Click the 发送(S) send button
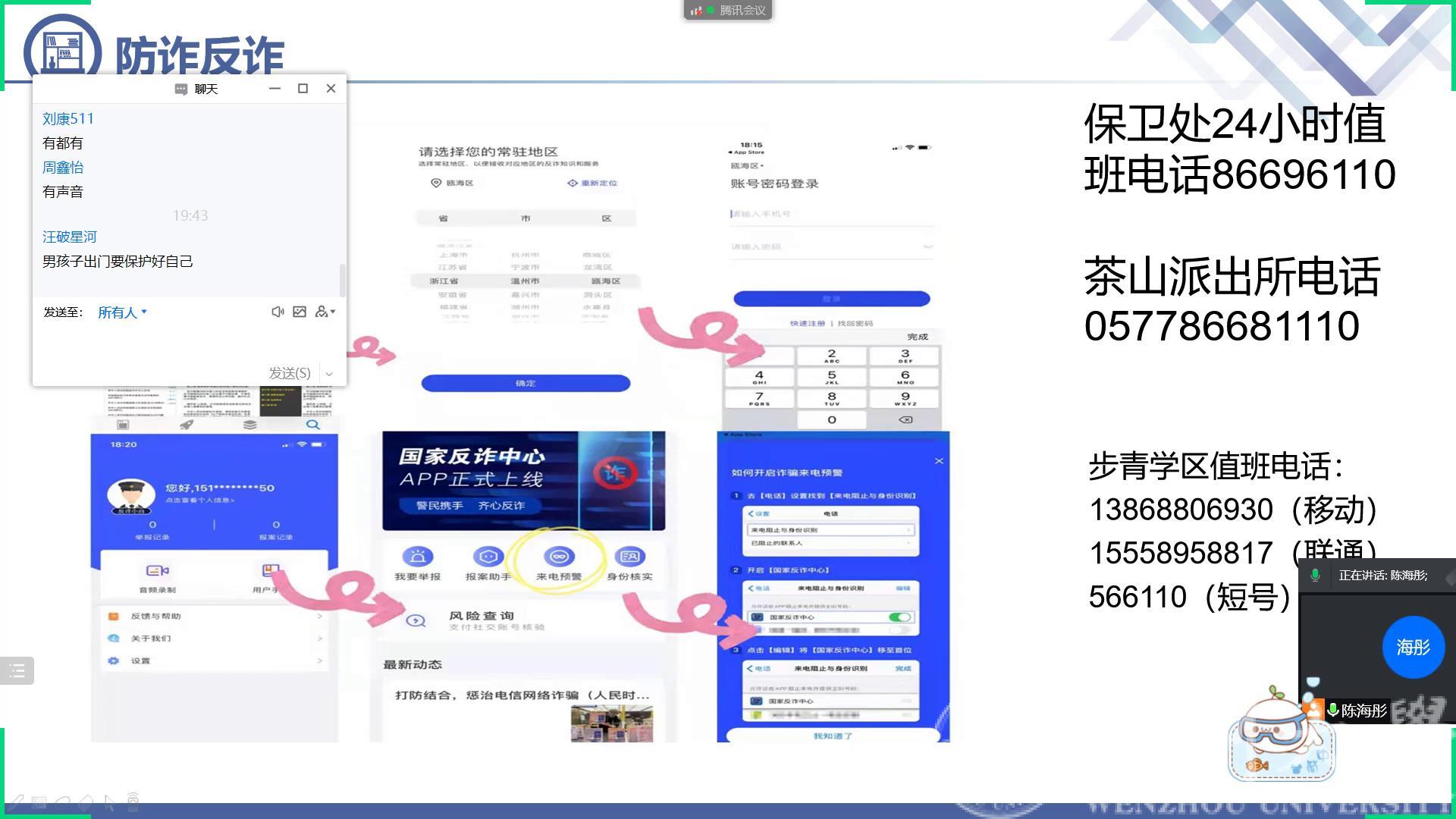Image resolution: width=1456 pixels, height=819 pixels. coord(290,373)
